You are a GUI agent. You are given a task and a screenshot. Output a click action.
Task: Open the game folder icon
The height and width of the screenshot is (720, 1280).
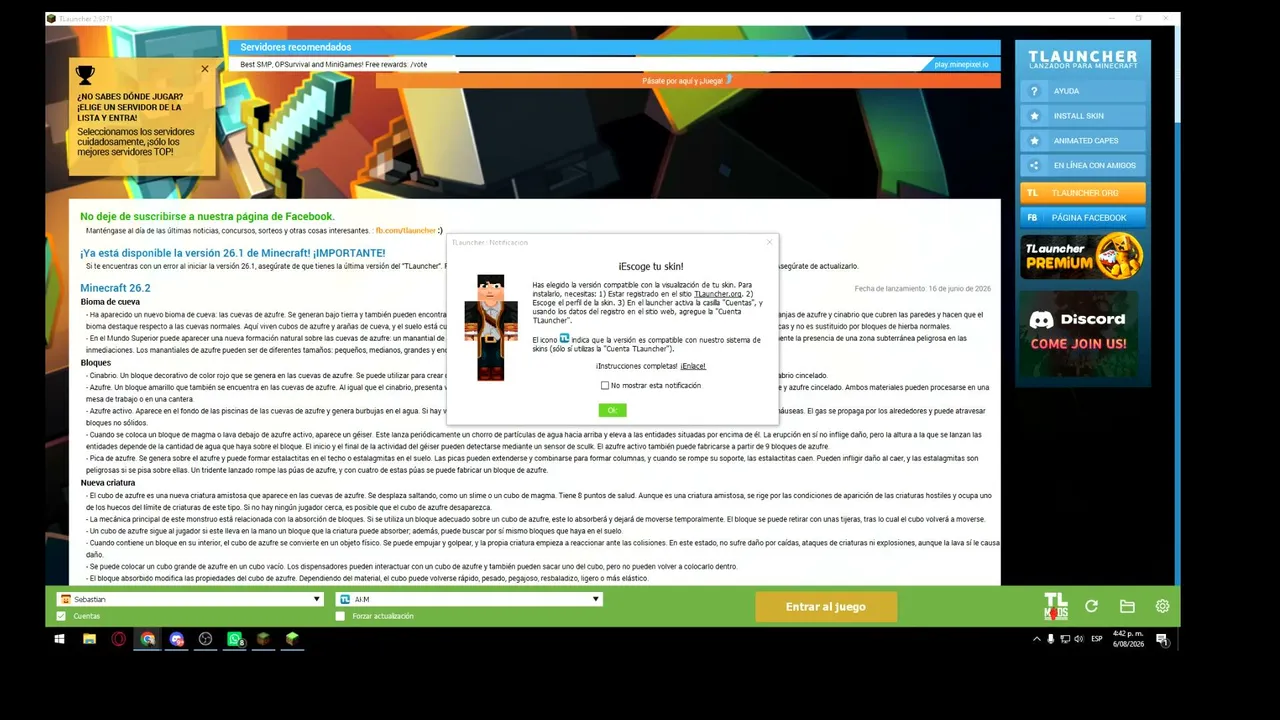coord(1127,606)
